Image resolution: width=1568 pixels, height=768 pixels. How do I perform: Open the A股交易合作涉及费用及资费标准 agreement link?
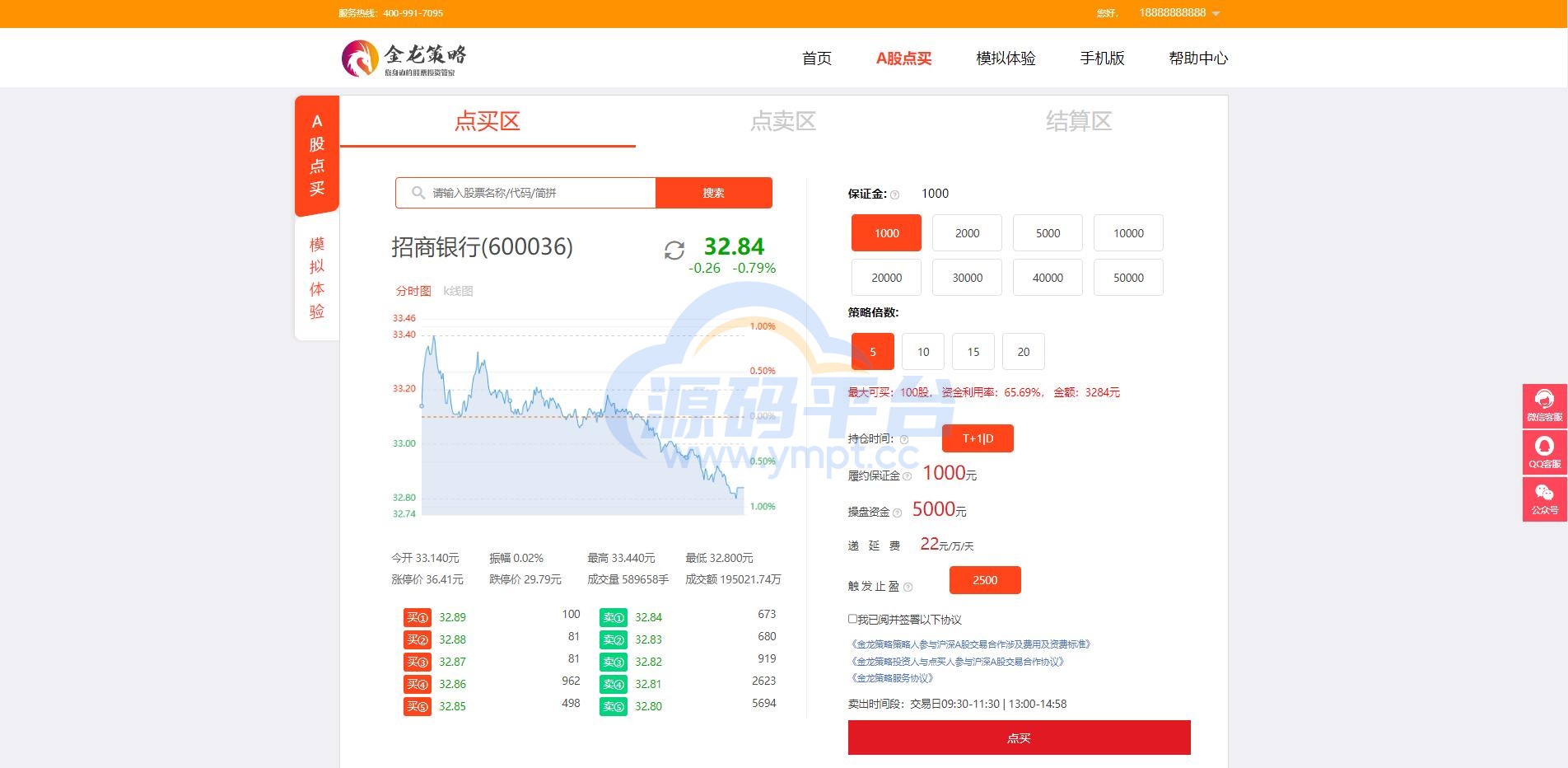tap(971, 644)
